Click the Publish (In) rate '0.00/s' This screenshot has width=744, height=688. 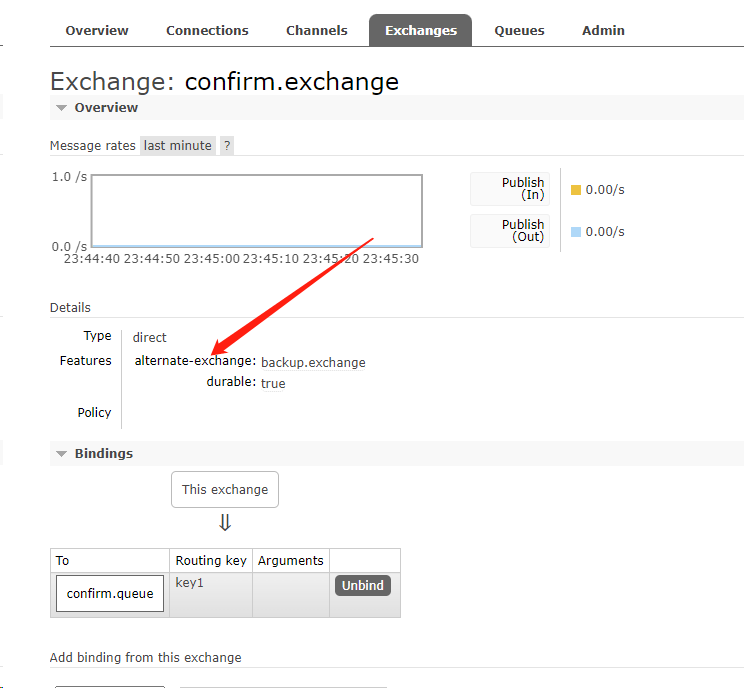[605, 190]
